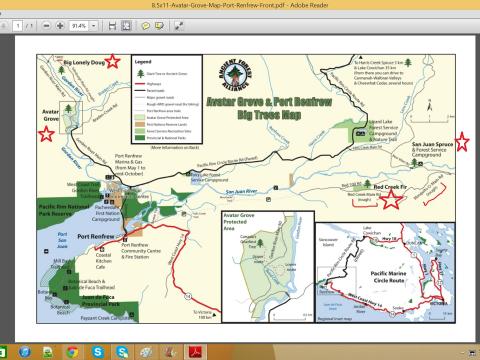Click the red star near Red Creek Fir

[391, 200]
